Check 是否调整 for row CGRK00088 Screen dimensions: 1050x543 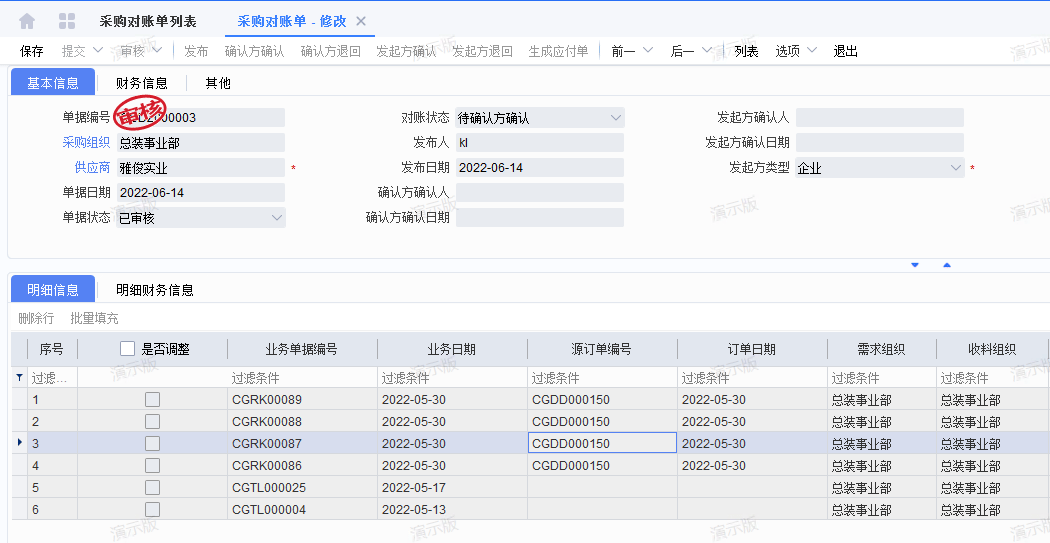tap(153, 422)
